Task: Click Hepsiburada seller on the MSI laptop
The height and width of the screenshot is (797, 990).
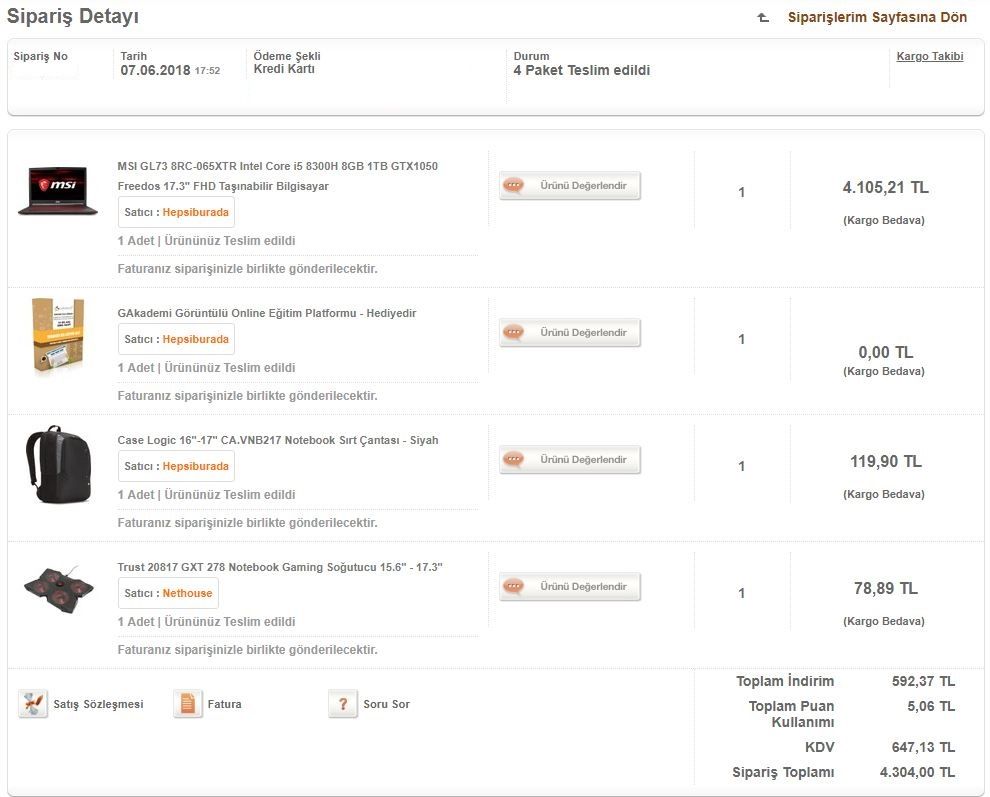Action: (x=196, y=212)
